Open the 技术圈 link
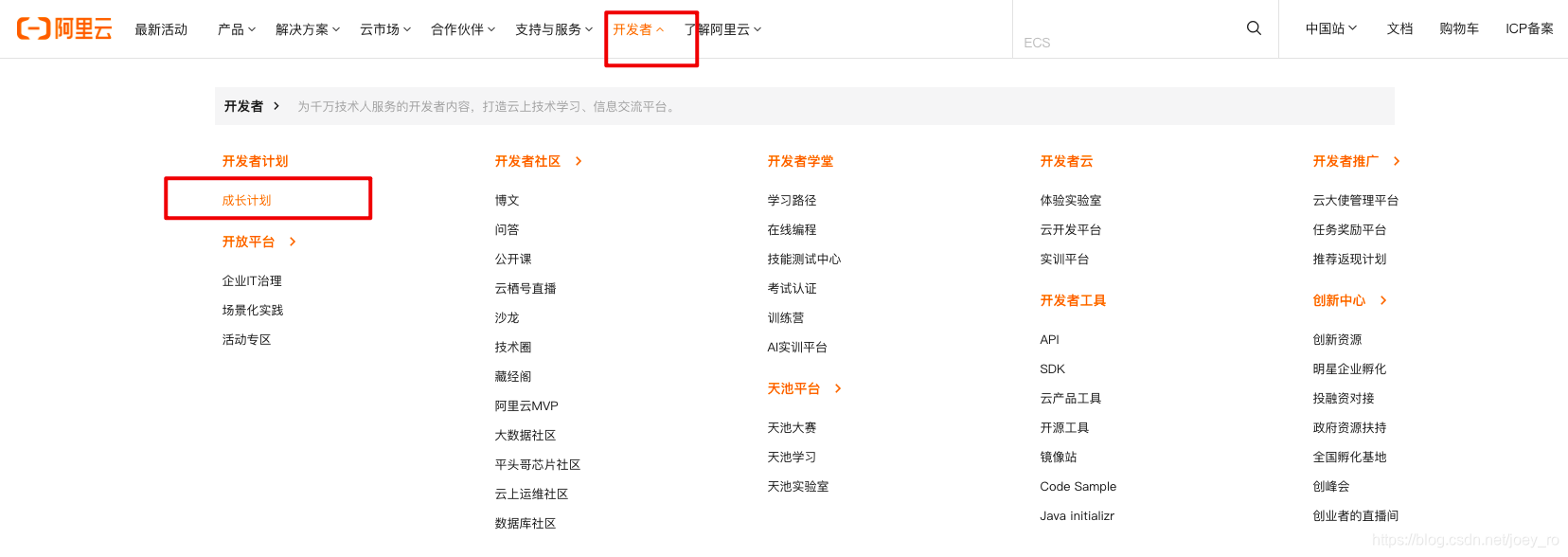The height and width of the screenshot is (557, 1568). pos(513,347)
